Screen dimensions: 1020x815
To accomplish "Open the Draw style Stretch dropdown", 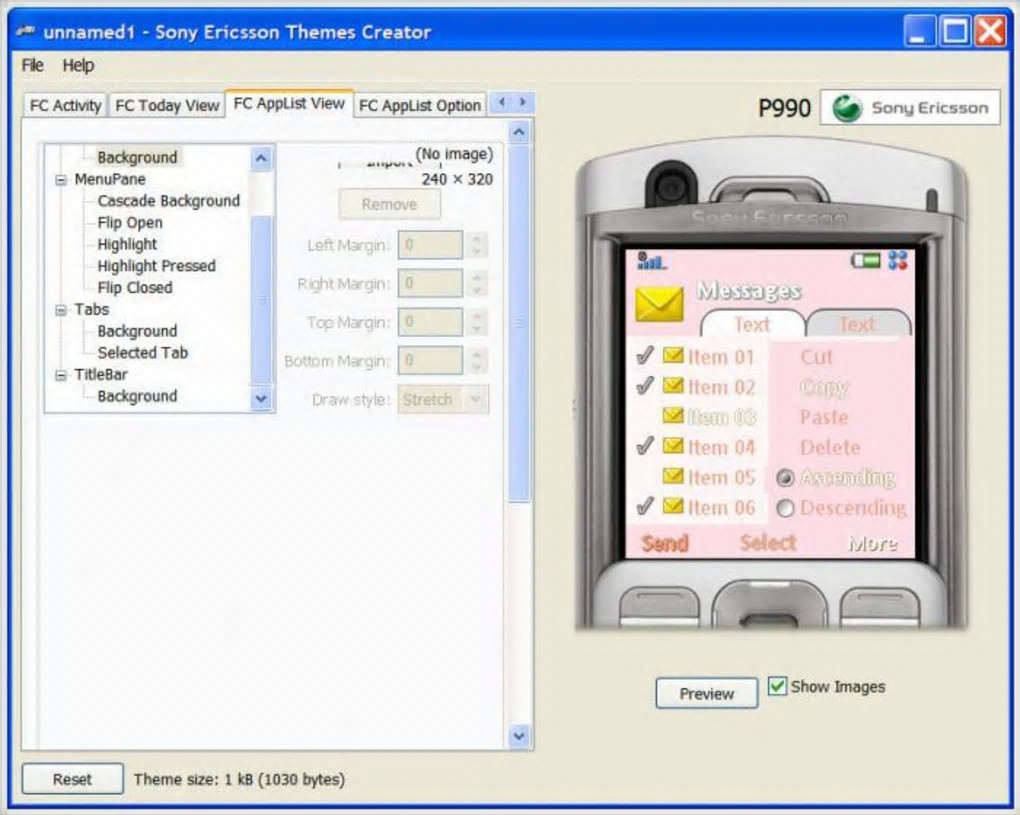I will point(443,399).
